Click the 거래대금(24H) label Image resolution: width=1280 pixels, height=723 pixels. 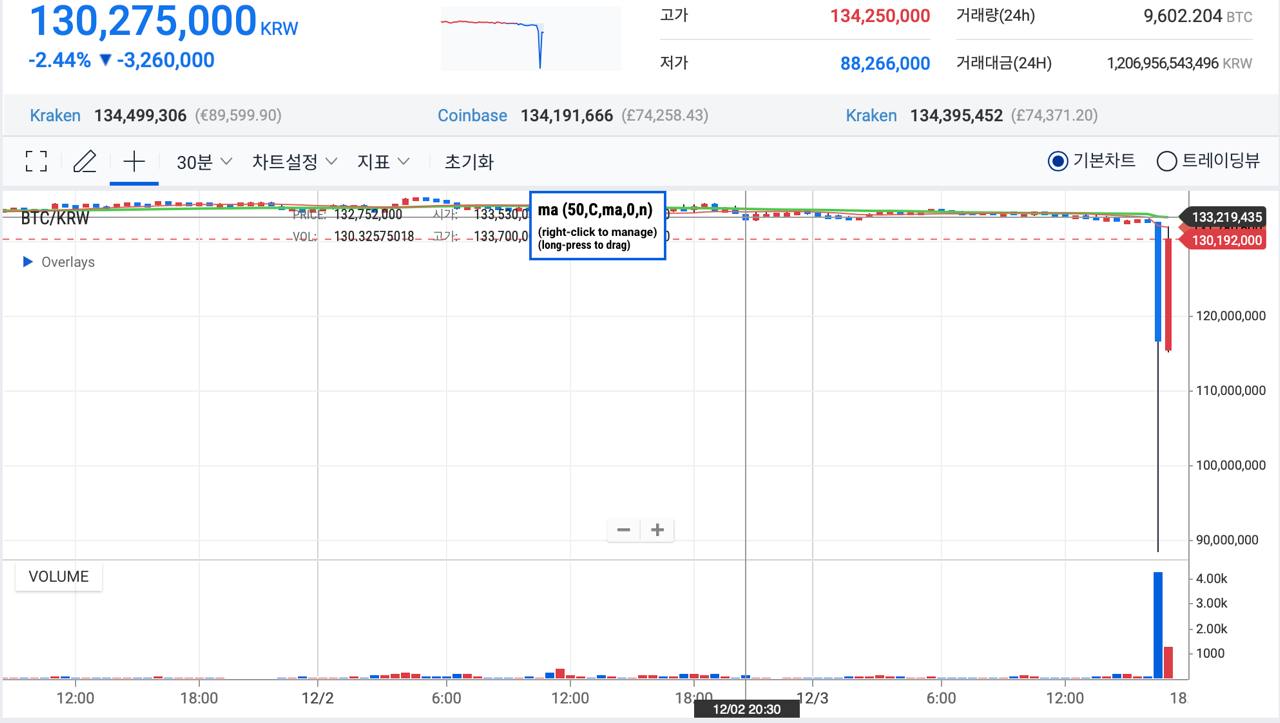click(x=1004, y=63)
